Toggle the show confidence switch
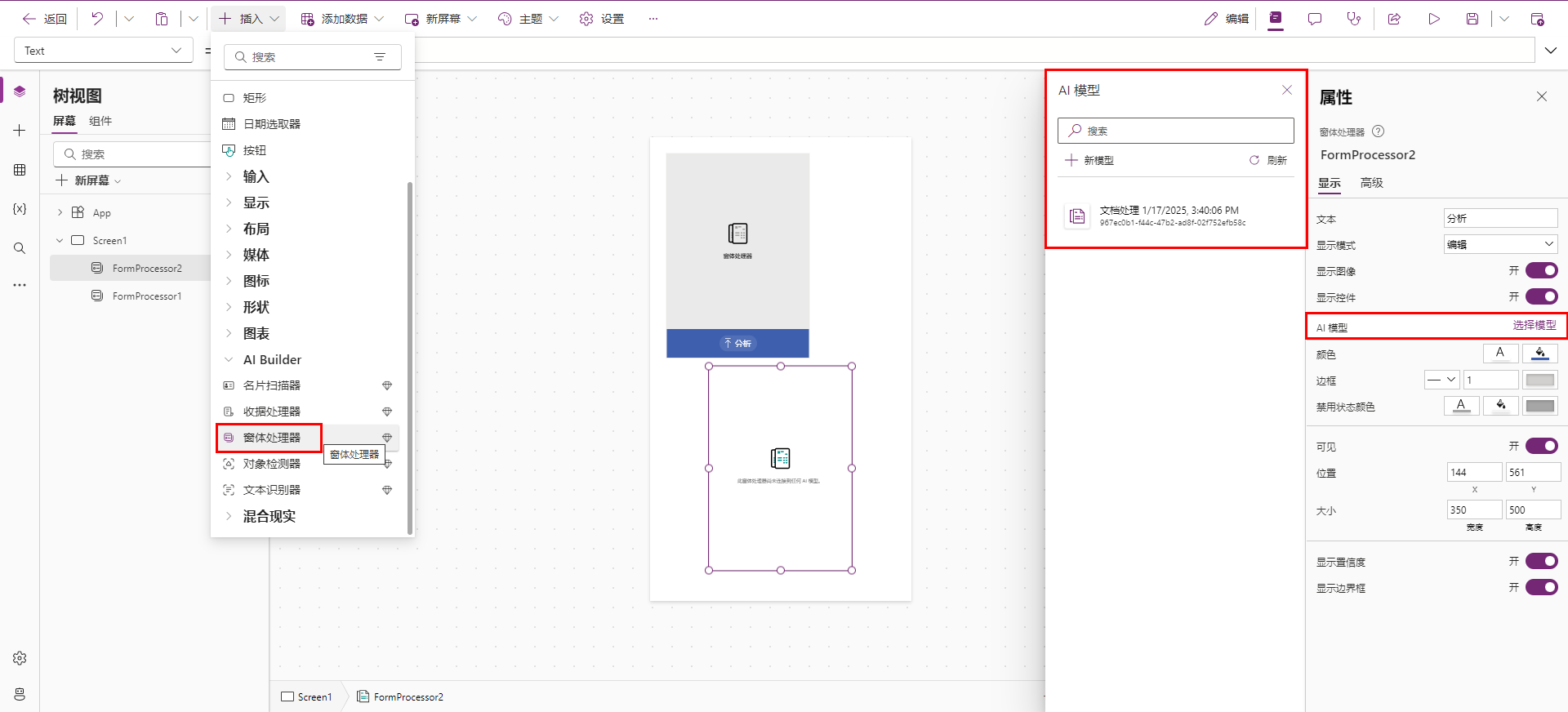 click(1542, 561)
